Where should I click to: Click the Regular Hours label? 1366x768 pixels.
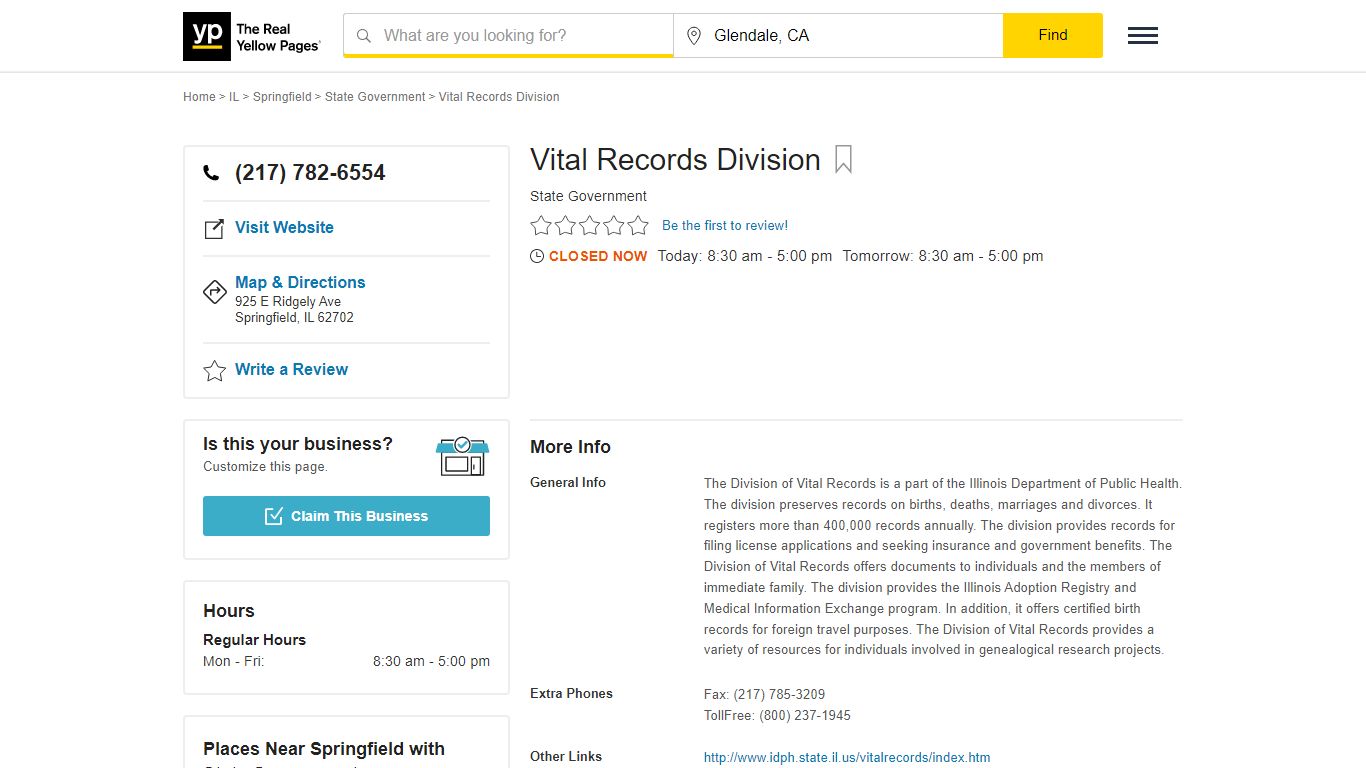pos(254,640)
